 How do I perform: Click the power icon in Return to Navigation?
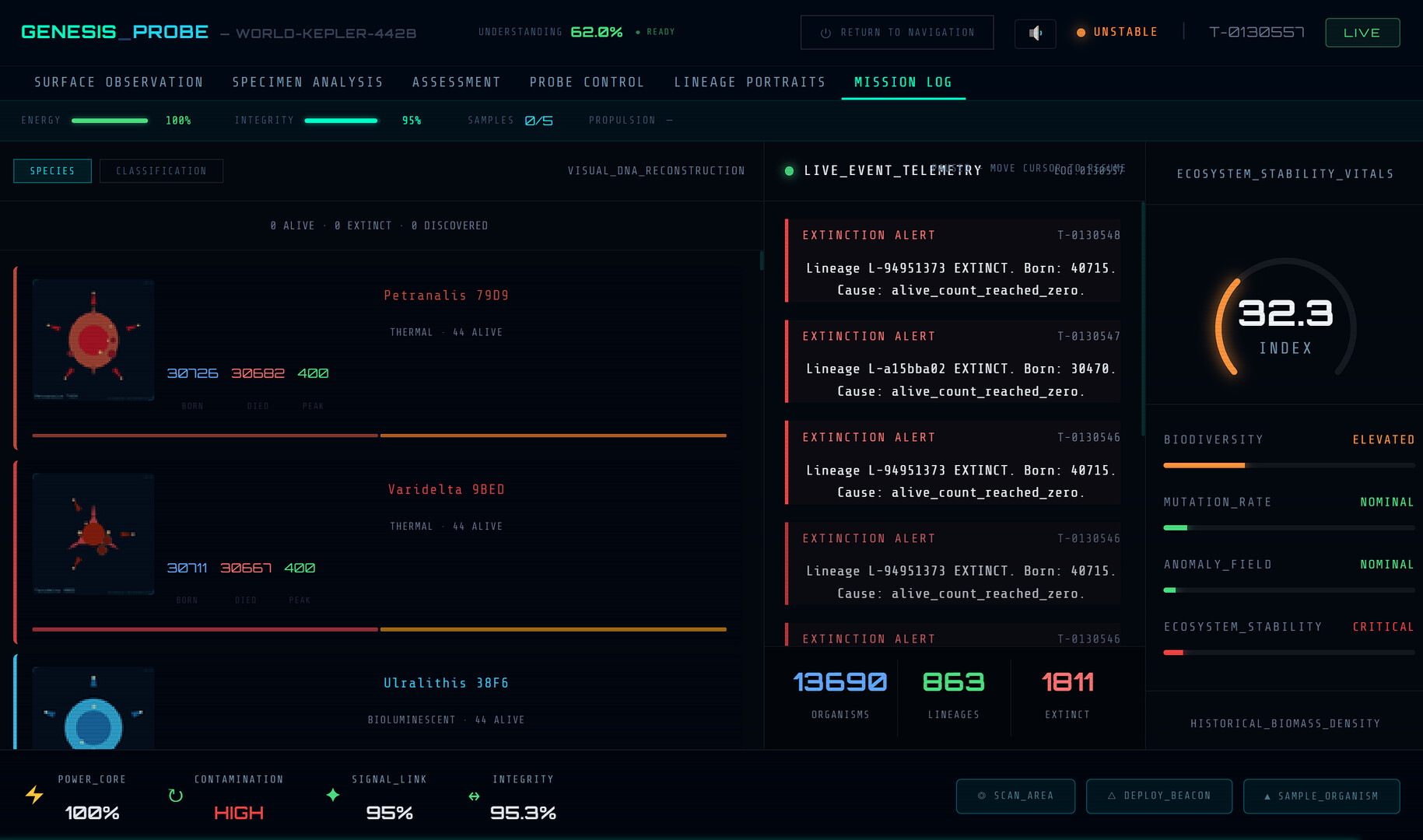click(825, 33)
